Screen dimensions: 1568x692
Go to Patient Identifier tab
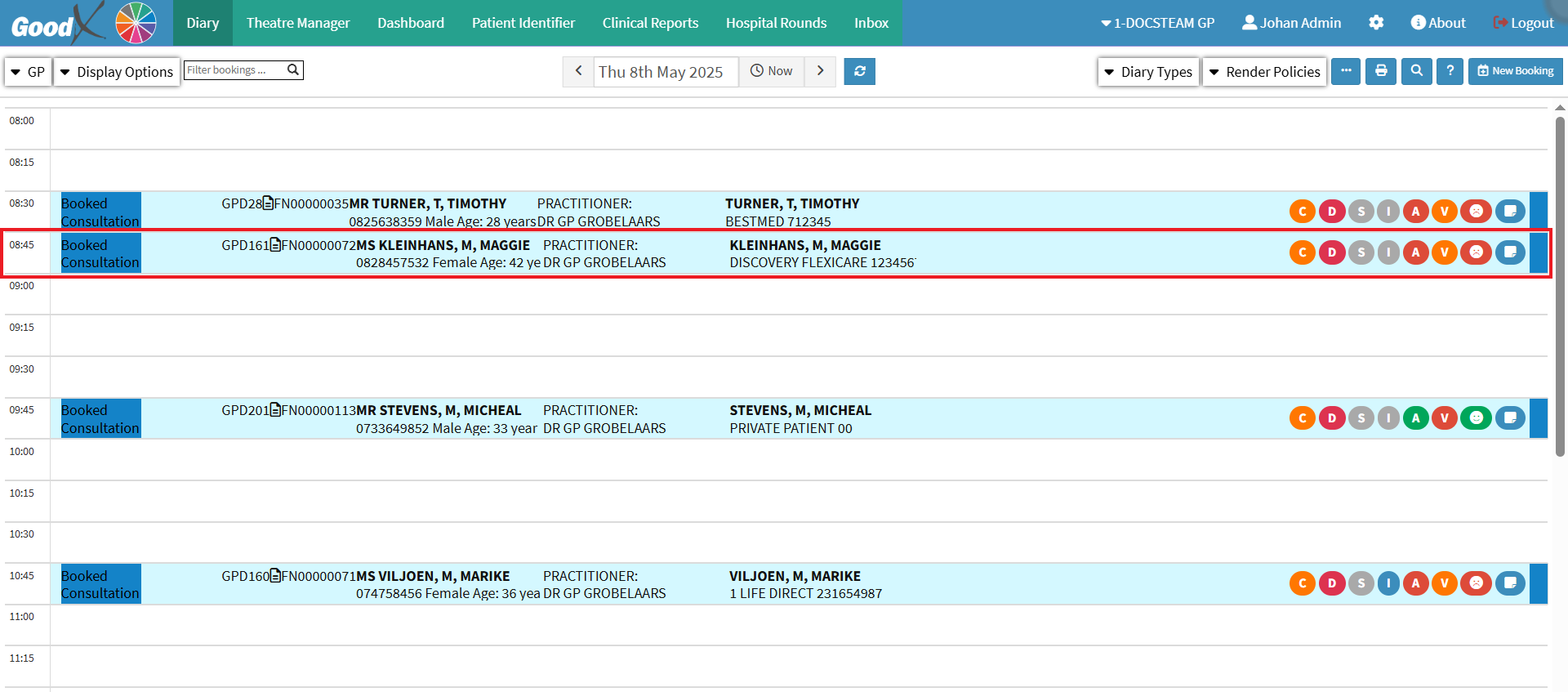[x=523, y=23]
